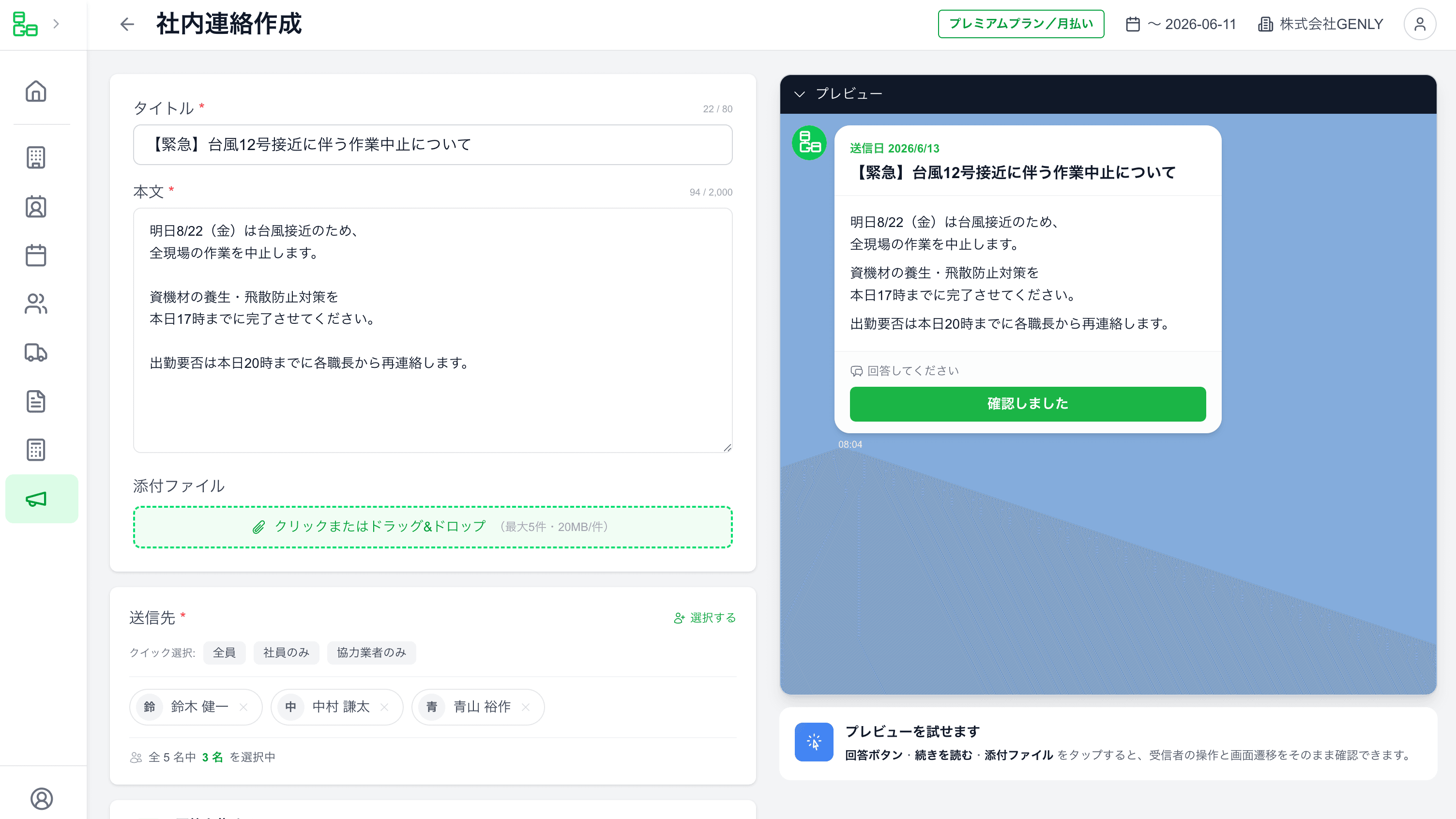Click the 社内連絡作成 page heading

coord(229,24)
